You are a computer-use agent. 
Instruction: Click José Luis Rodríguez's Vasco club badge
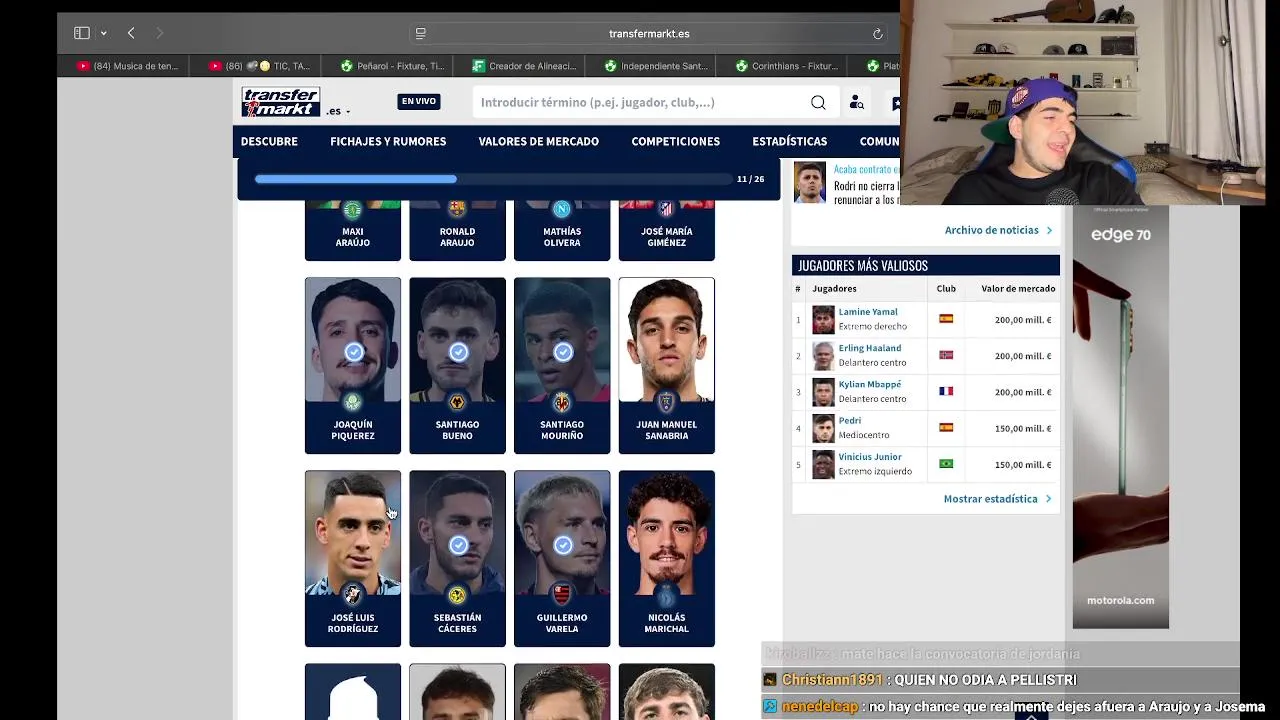pyautogui.click(x=352, y=595)
